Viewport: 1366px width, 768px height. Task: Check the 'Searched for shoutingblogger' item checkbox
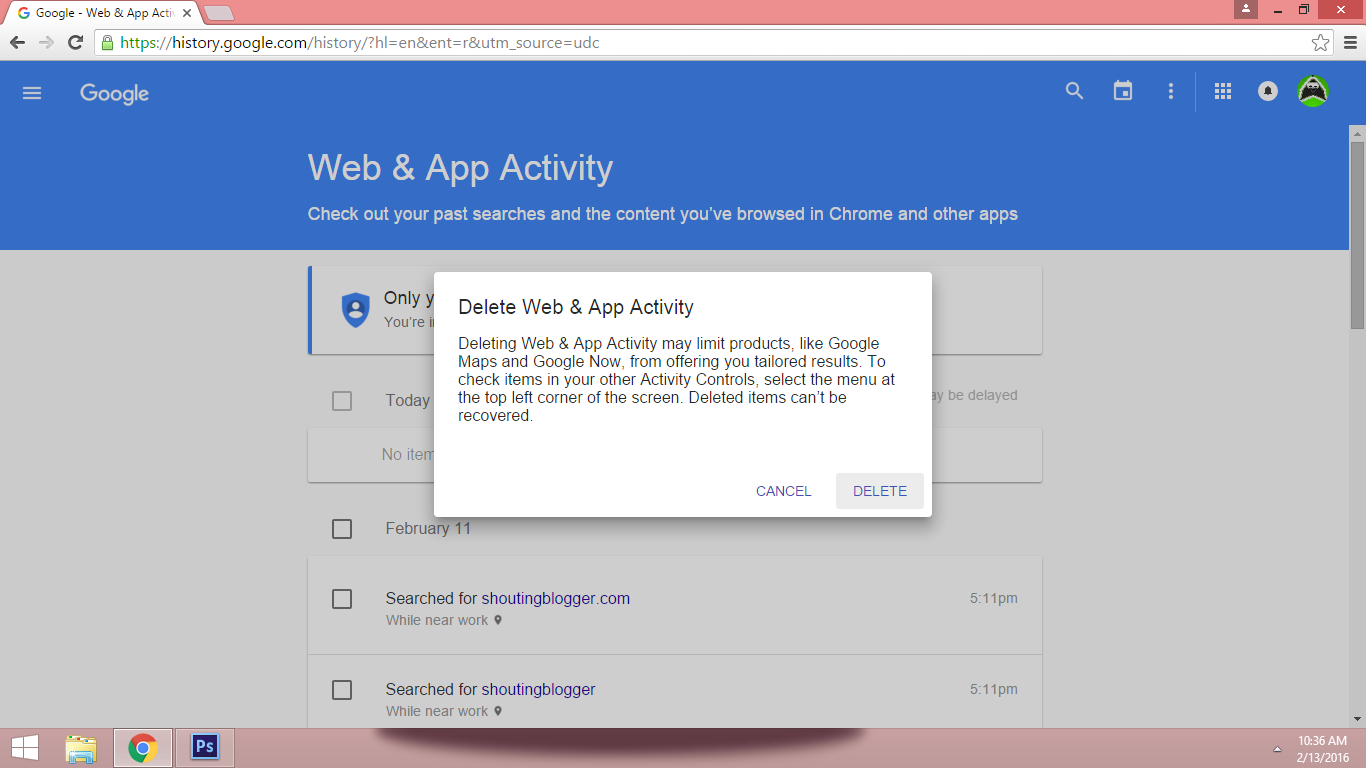click(x=342, y=690)
